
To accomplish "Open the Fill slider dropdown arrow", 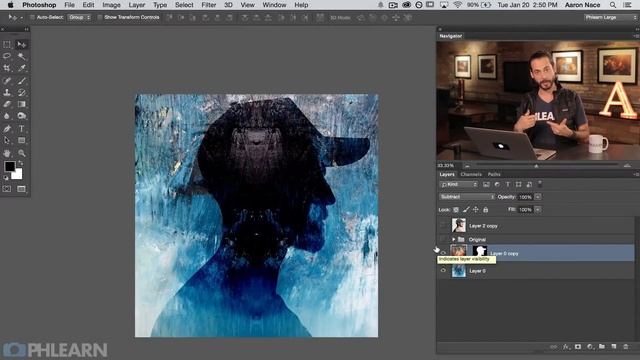I will pos(538,209).
